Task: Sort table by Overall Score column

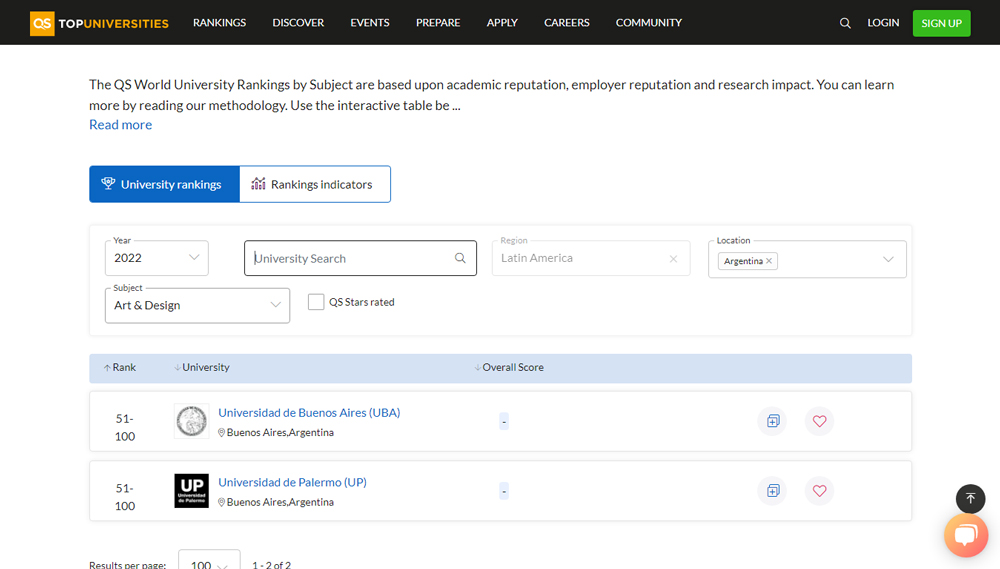Action: point(509,367)
